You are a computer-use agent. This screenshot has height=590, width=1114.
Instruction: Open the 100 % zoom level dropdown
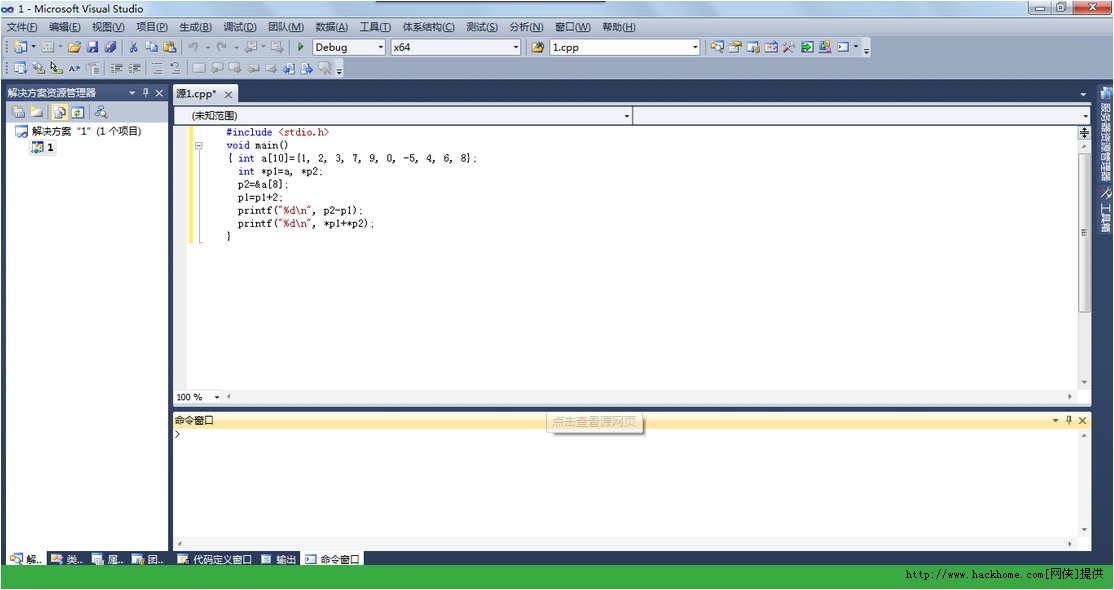[217, 397]
